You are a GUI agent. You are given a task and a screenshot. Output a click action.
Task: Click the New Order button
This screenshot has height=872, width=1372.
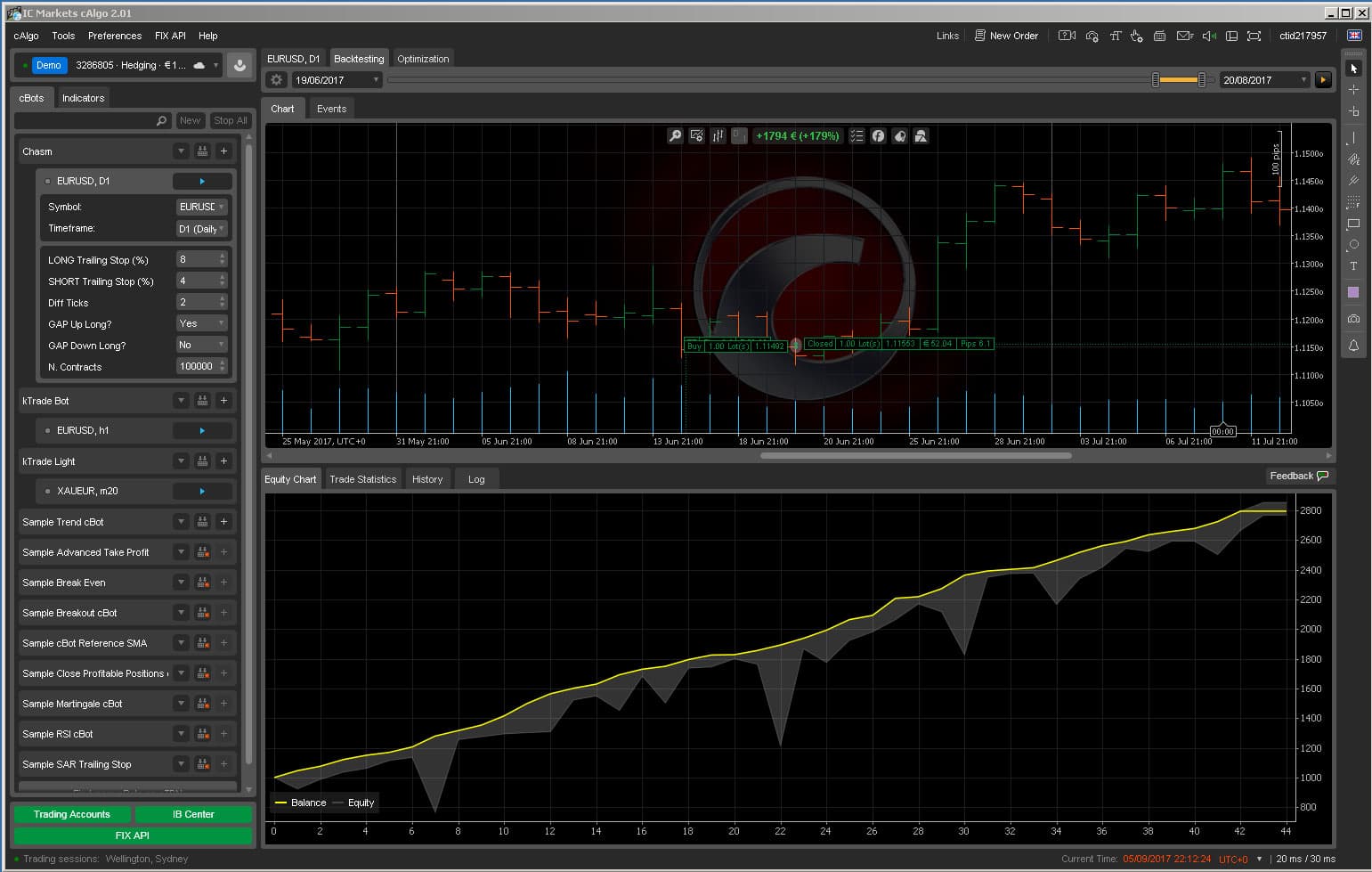[x=1006, y=36]
